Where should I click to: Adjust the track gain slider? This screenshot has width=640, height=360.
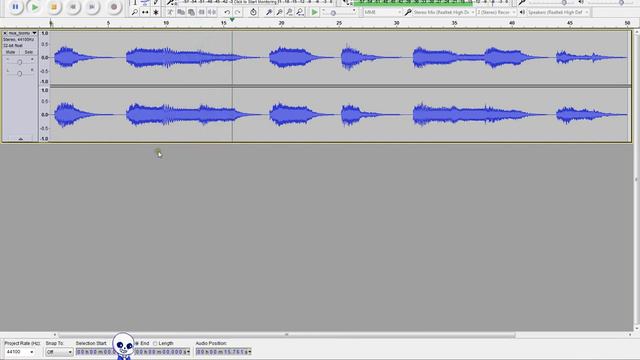click(20, 62)
